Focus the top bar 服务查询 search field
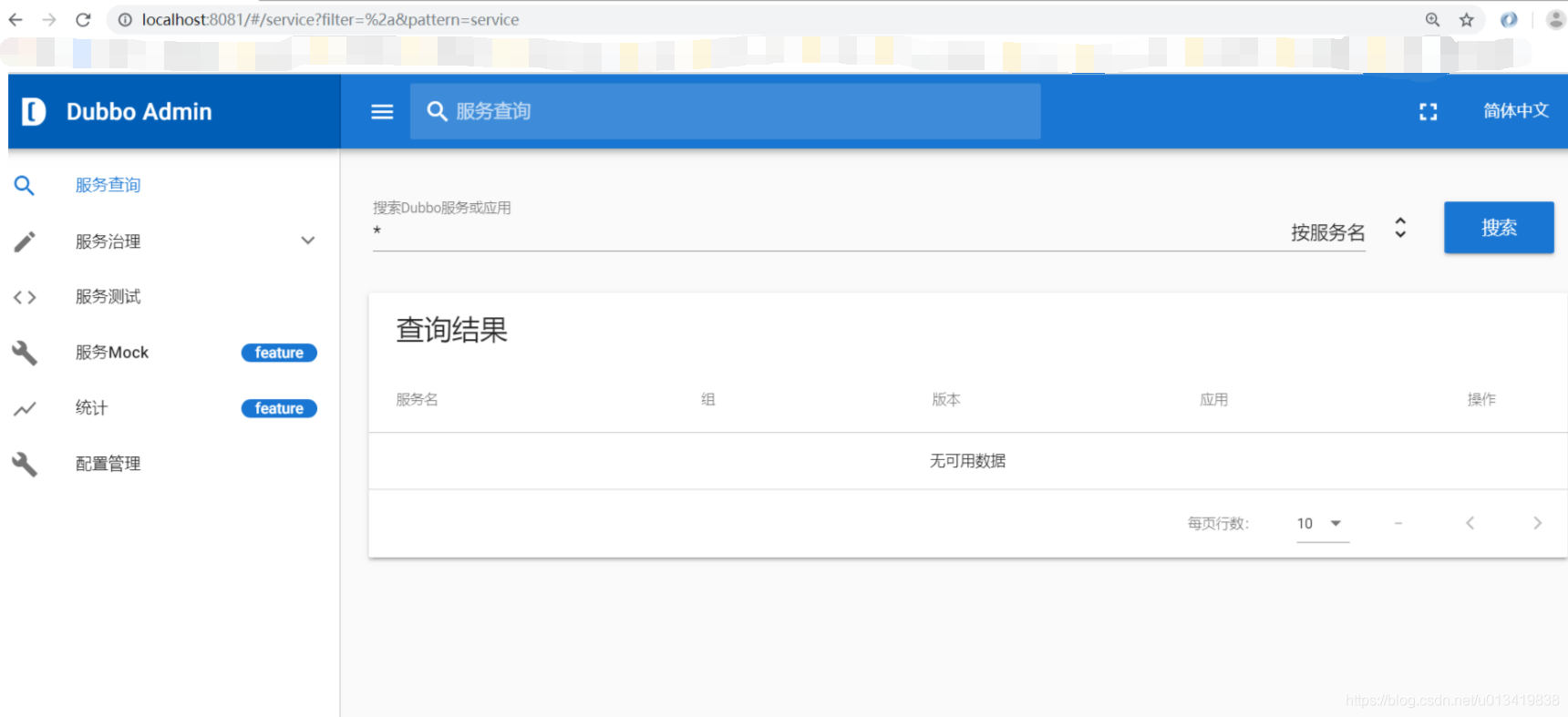Viewport: 1568px width, 717px height. 725,111
